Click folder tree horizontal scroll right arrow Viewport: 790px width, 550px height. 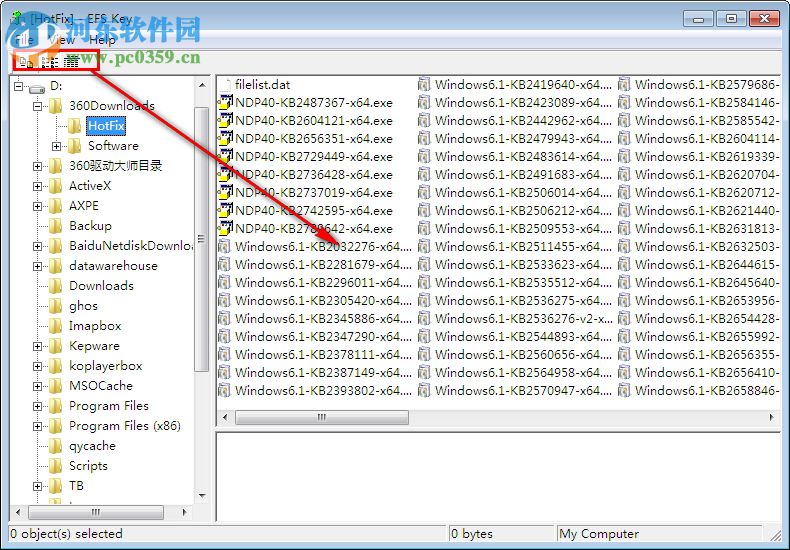[x=184, y=513]
